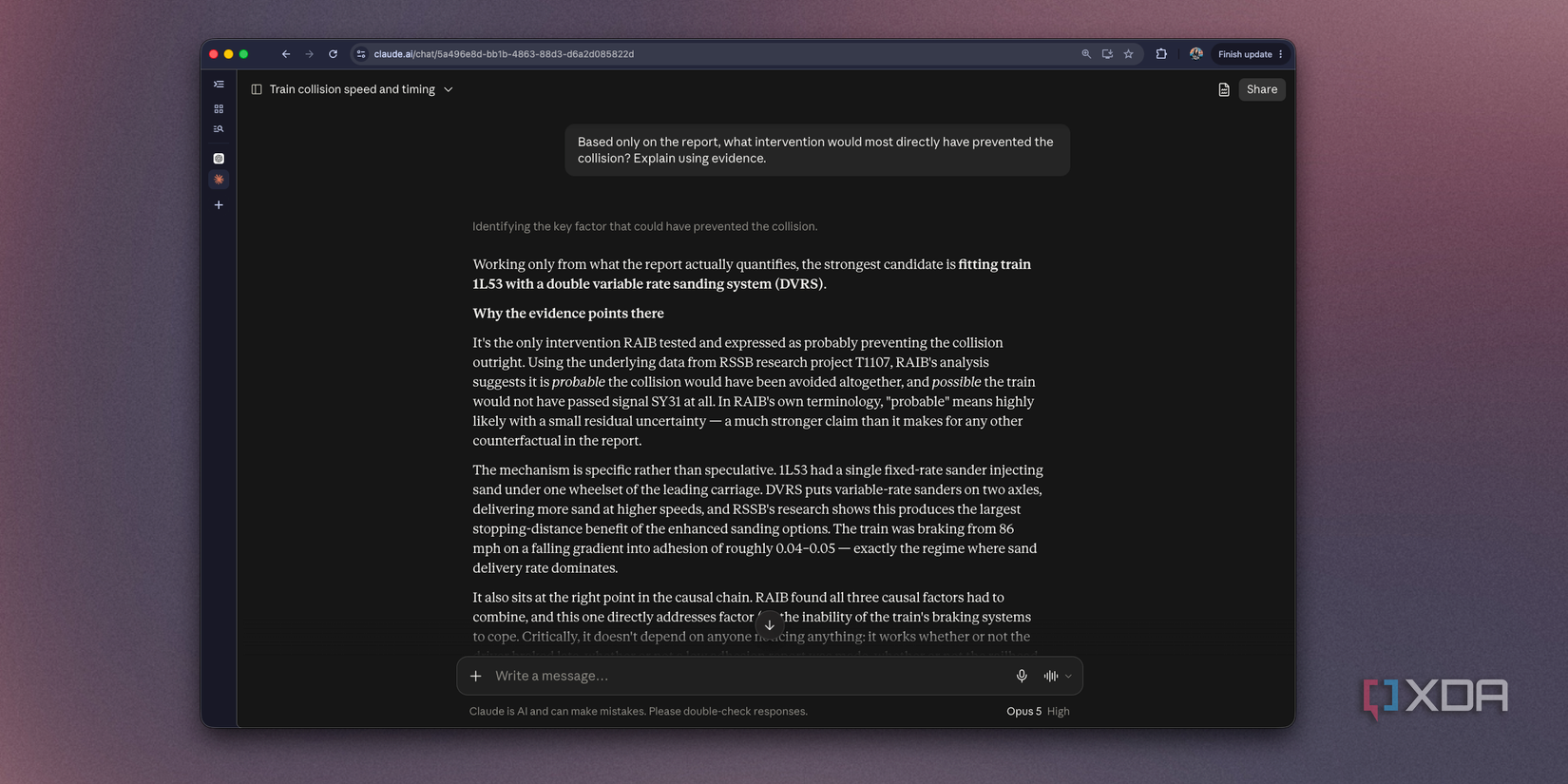The height and width of the screenshot is (784, 1568).
Task: Expand the thinking summary "Identifying the key factor"
Action: coord(645,226)
